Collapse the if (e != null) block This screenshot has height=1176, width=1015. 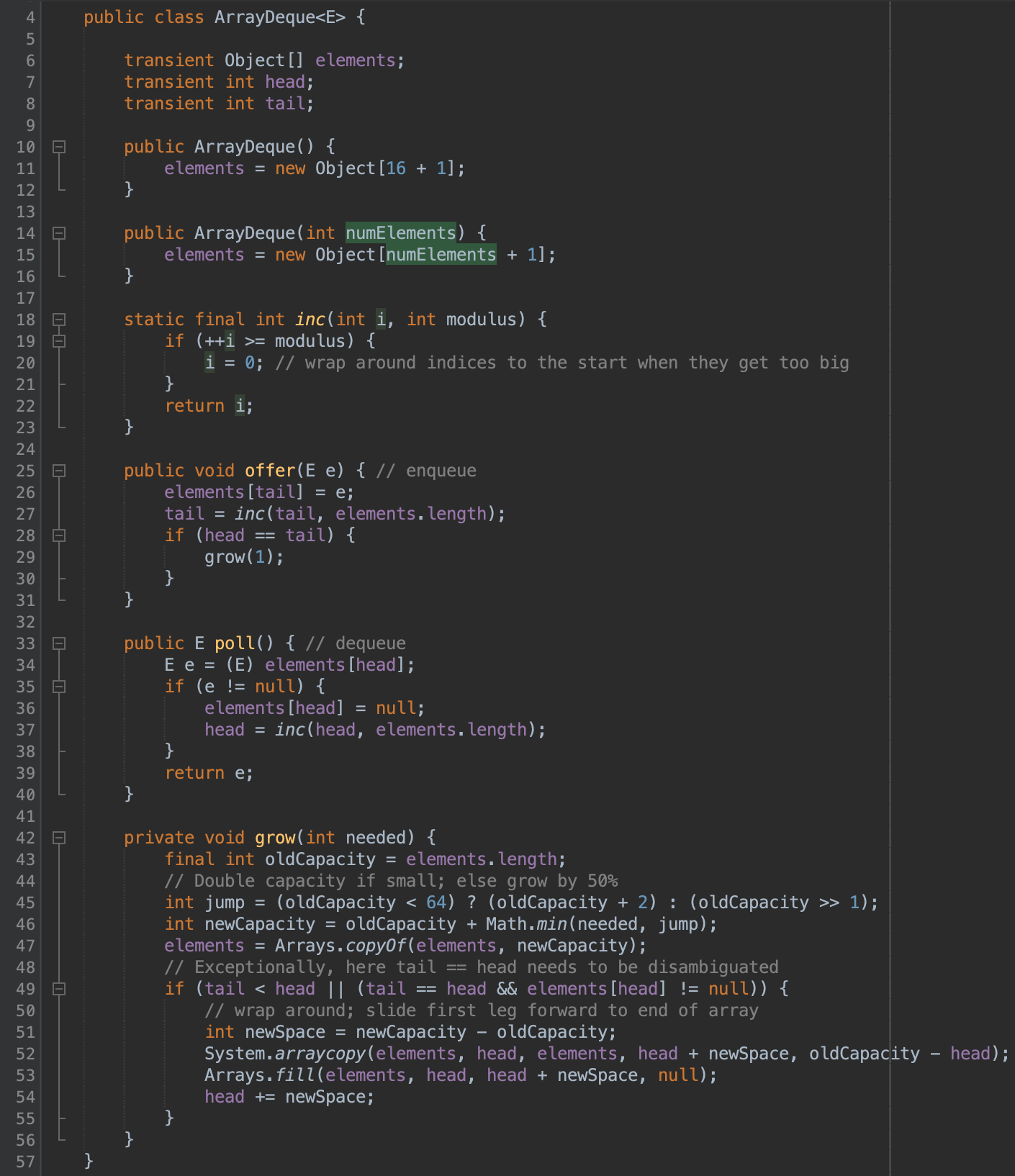click(x=59, y=687)
